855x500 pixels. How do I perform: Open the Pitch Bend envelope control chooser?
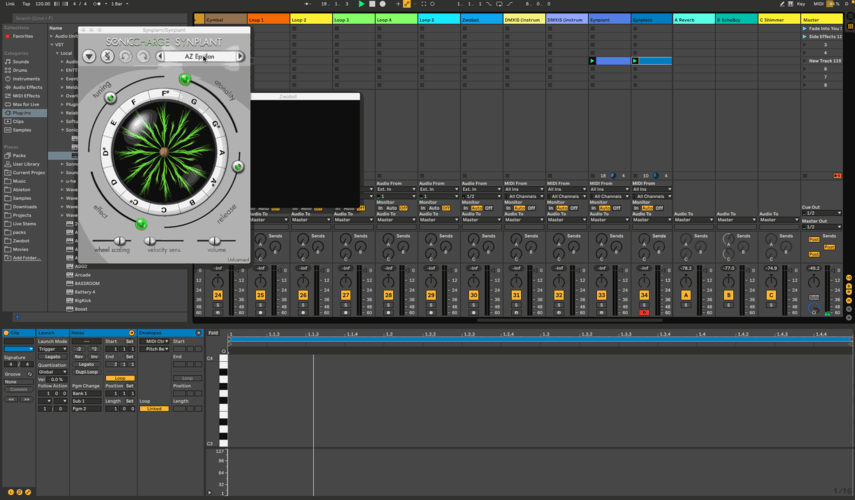tap(154, 349)
